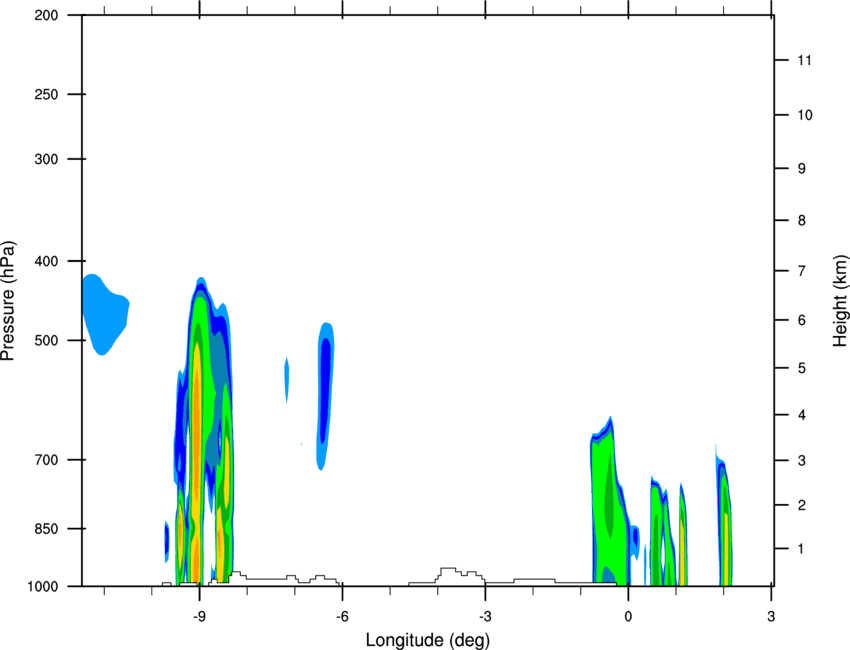The height and width of the screenshot is (650, 850).
Task: Click the 3 km height label
Action: 802,460
